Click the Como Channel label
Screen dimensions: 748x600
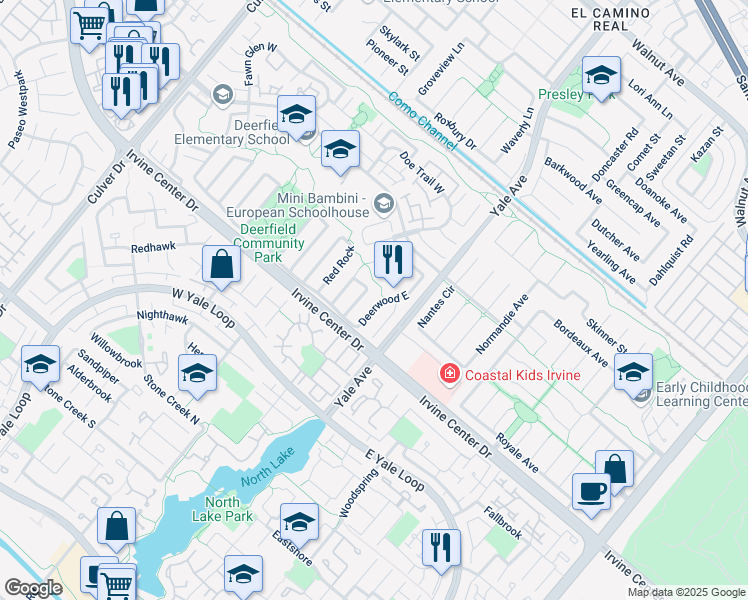coord(422,121)
